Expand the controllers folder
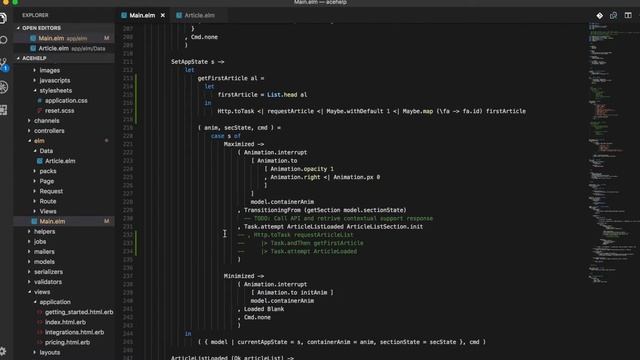The image size is (640, 360). click(x=49, y=131)
